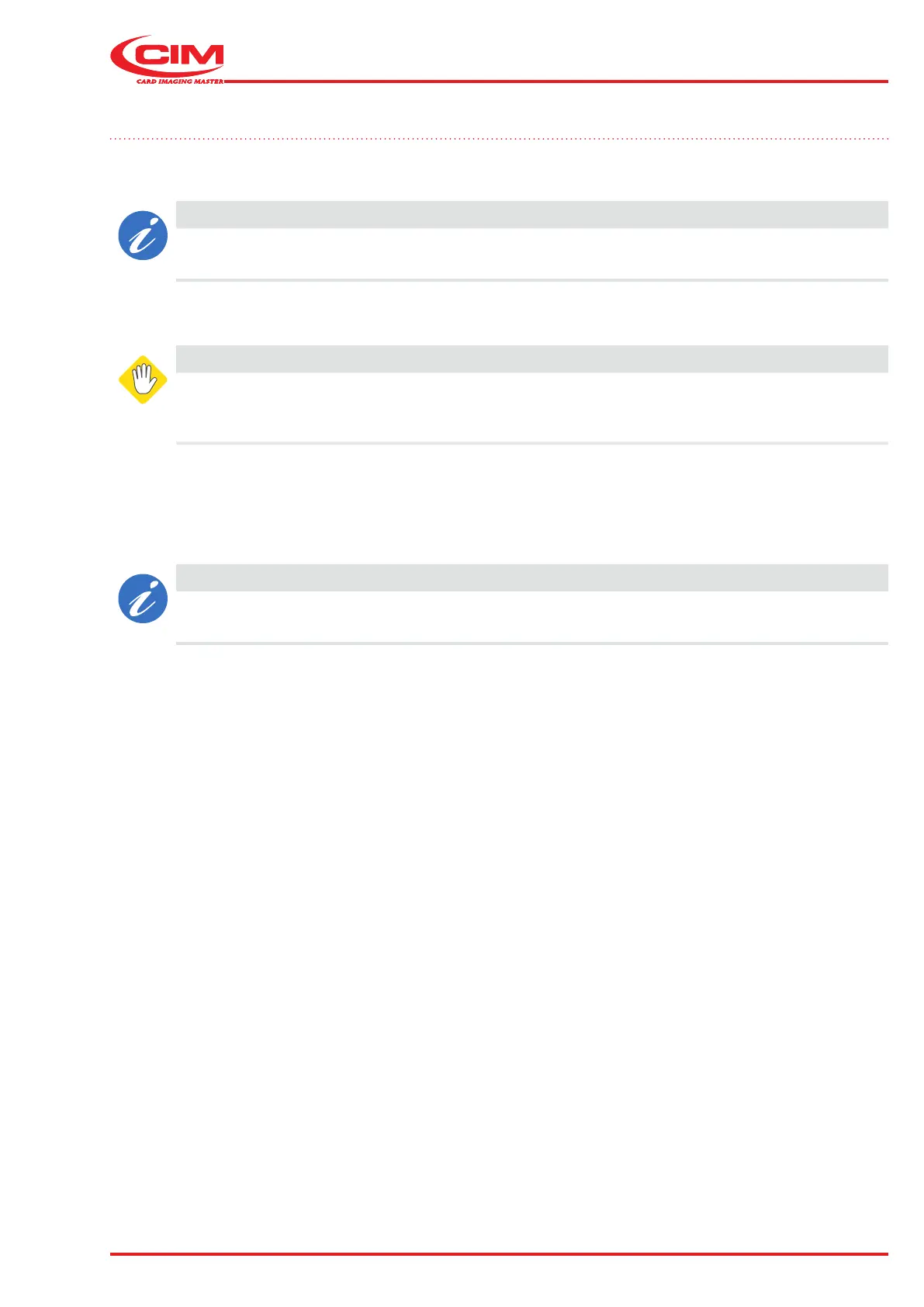
Task: Click the white body area of the upper info note
Action: coord(531,253)
